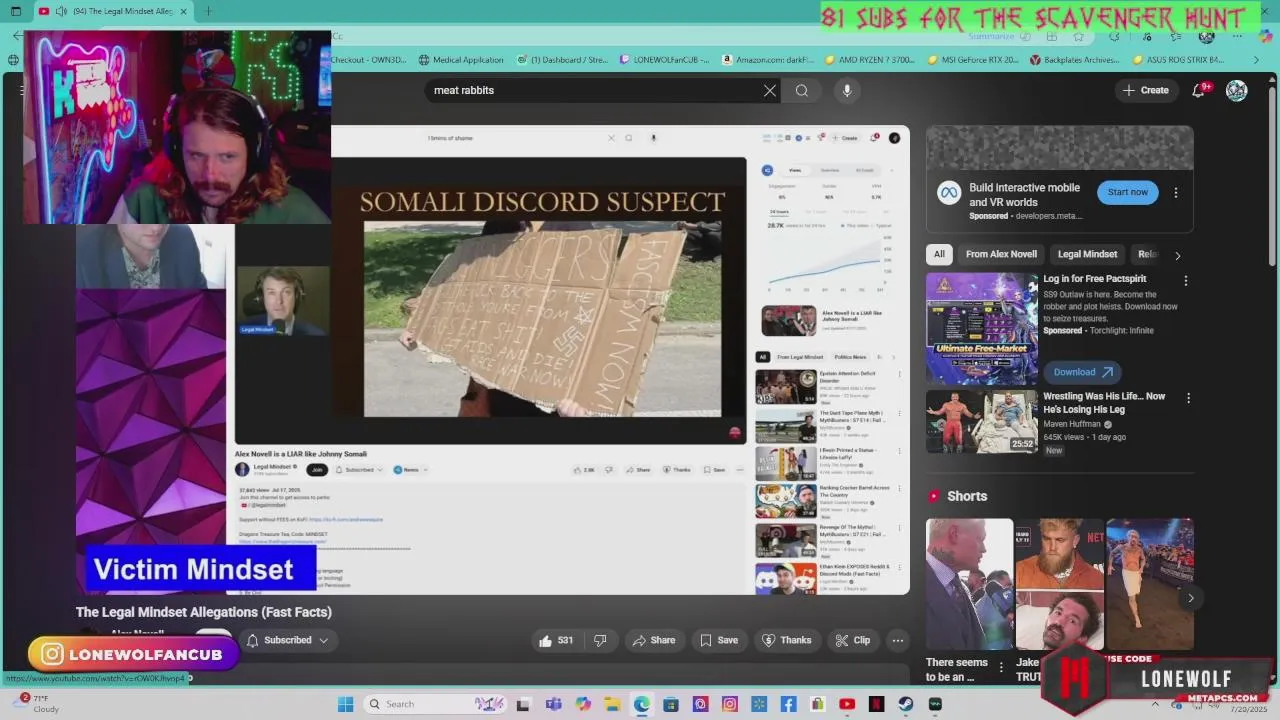Open the Windows Start menu
Screen dimensions: 1280x720
click(x=345, y=704)
